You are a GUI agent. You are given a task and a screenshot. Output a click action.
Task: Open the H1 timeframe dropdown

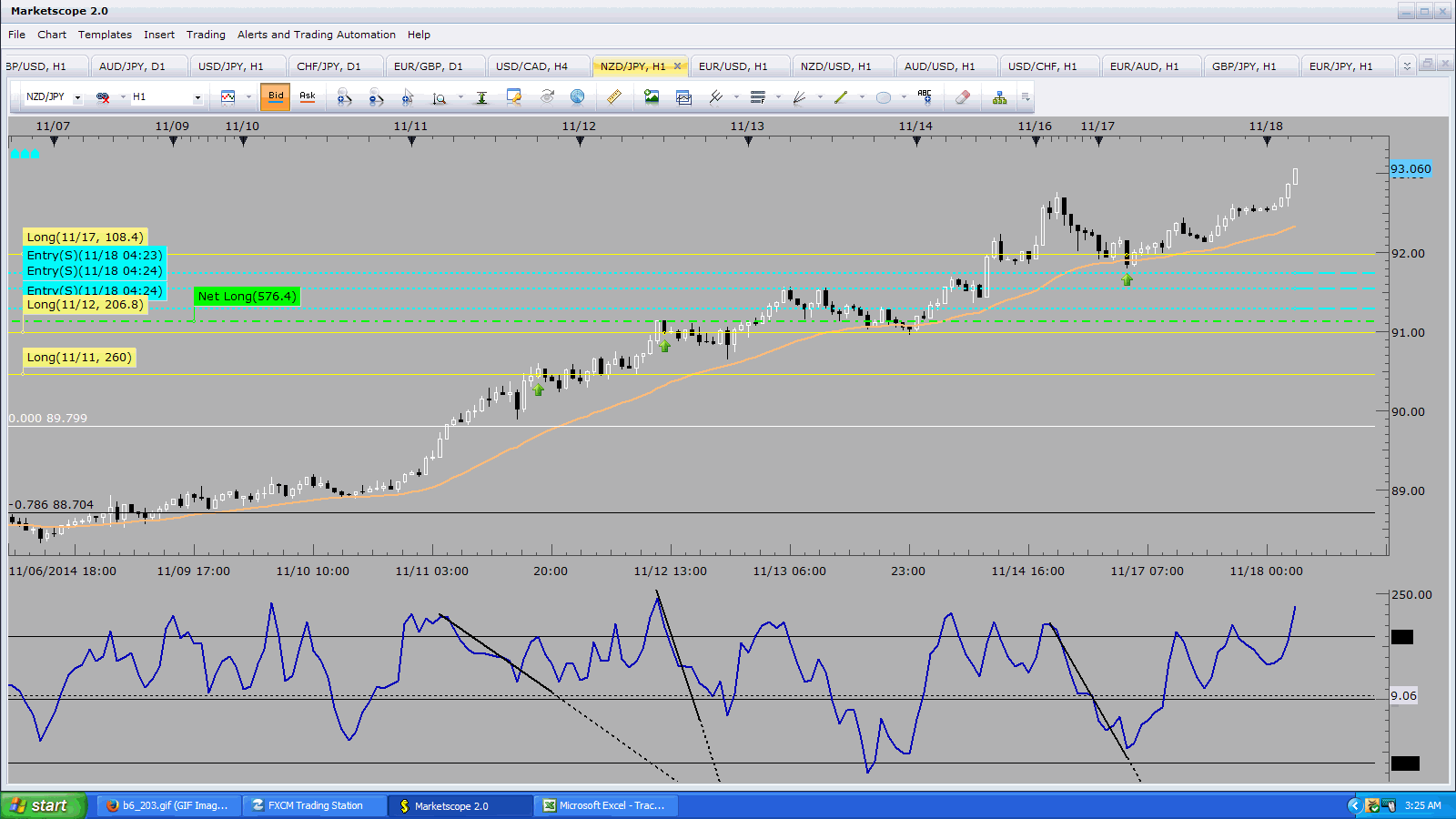[x=197, y=97]
